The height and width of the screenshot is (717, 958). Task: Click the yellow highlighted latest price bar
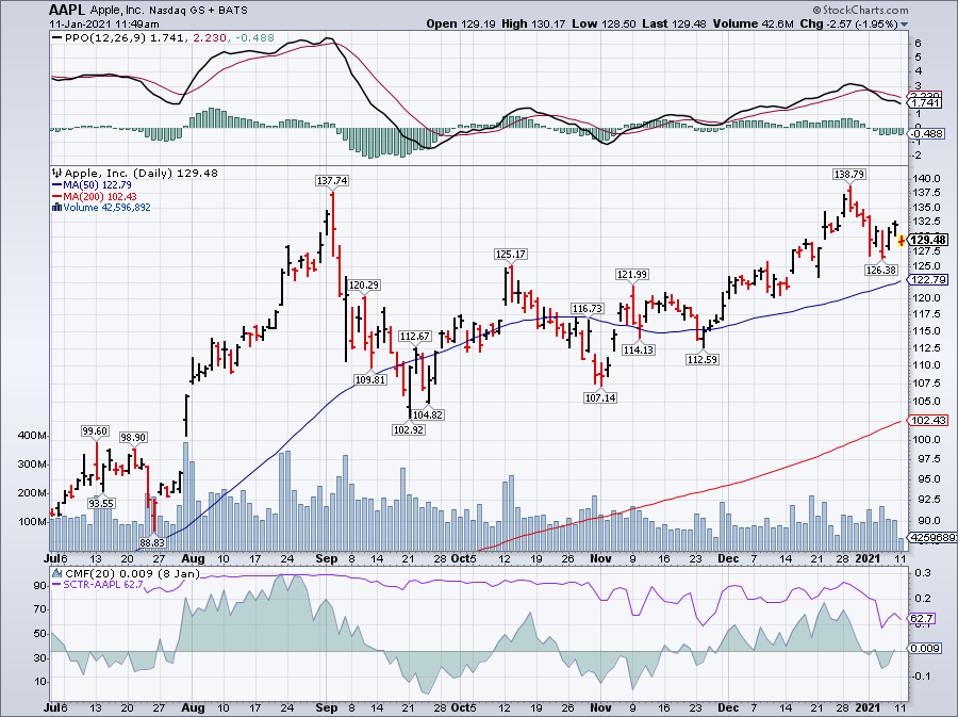click(901, 242)
